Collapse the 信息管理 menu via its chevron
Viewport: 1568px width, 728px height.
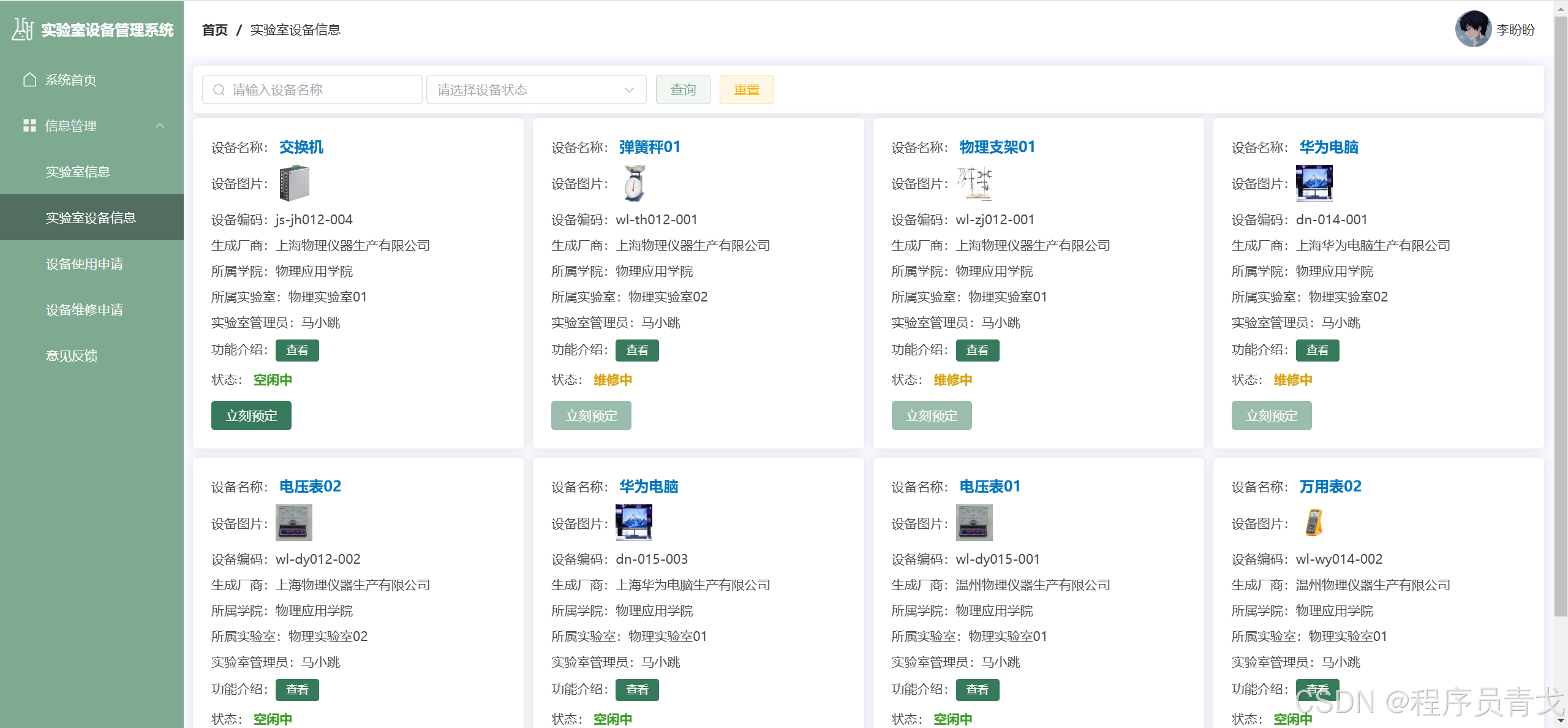160,126
